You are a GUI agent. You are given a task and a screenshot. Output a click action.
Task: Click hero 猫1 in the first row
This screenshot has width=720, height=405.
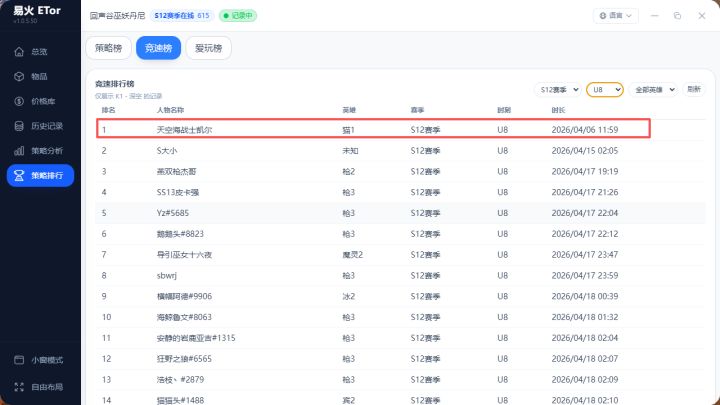point(349,130)
